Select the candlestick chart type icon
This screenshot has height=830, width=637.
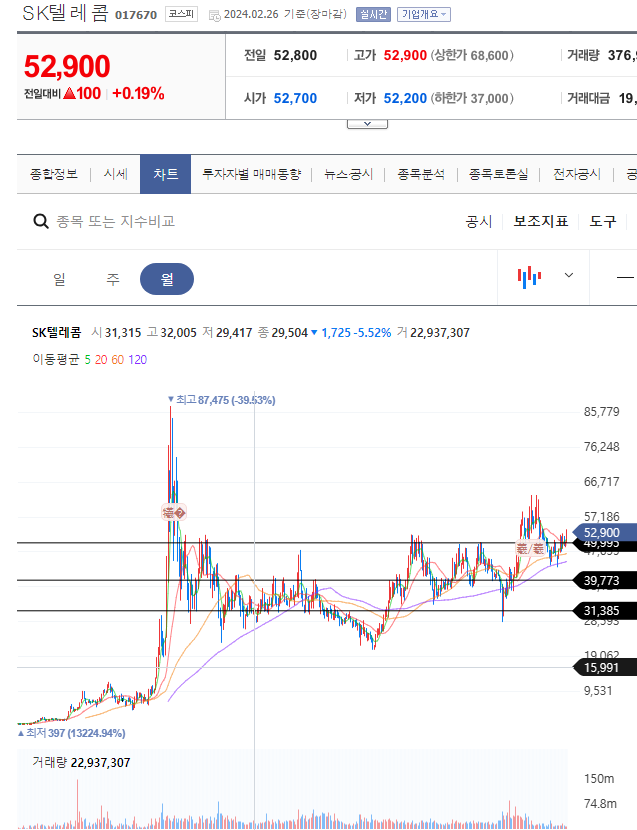point(529,276)
